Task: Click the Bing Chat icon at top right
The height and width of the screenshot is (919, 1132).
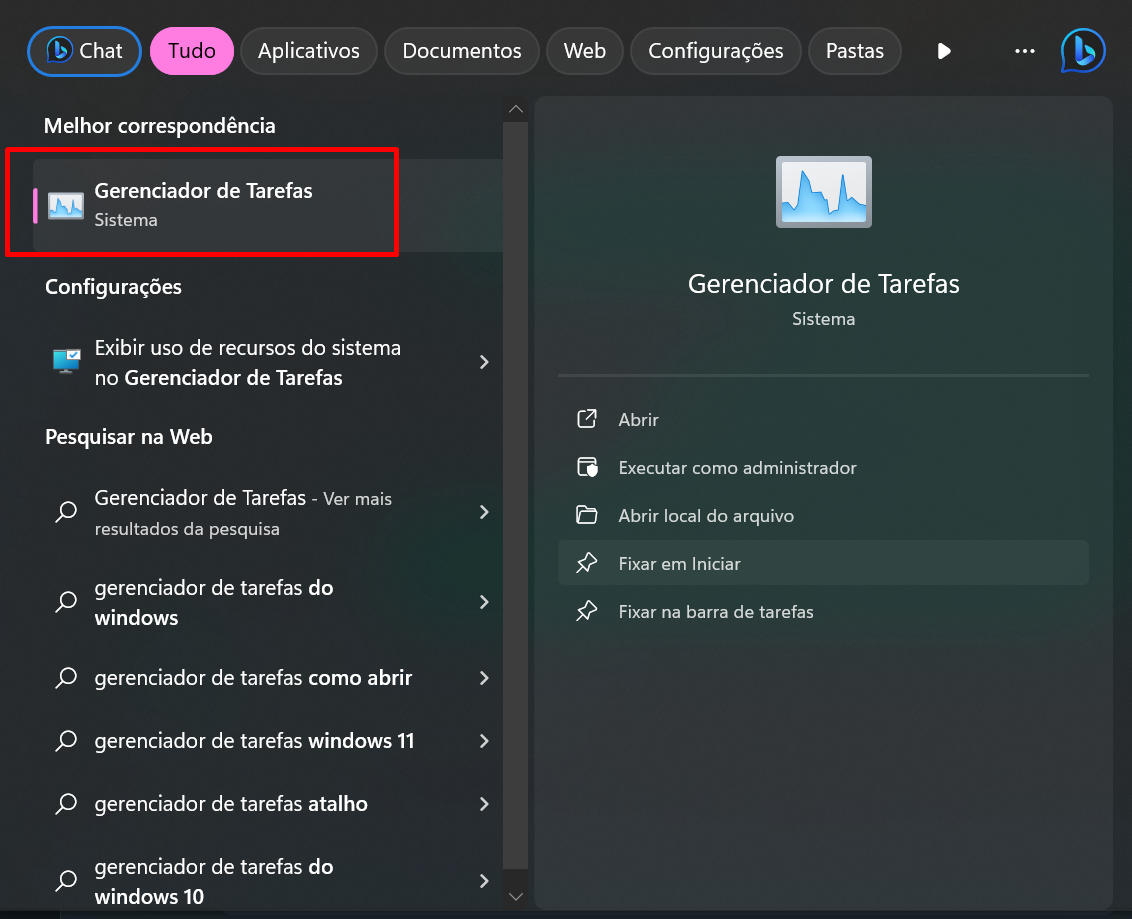Action: click(1082, 51)
